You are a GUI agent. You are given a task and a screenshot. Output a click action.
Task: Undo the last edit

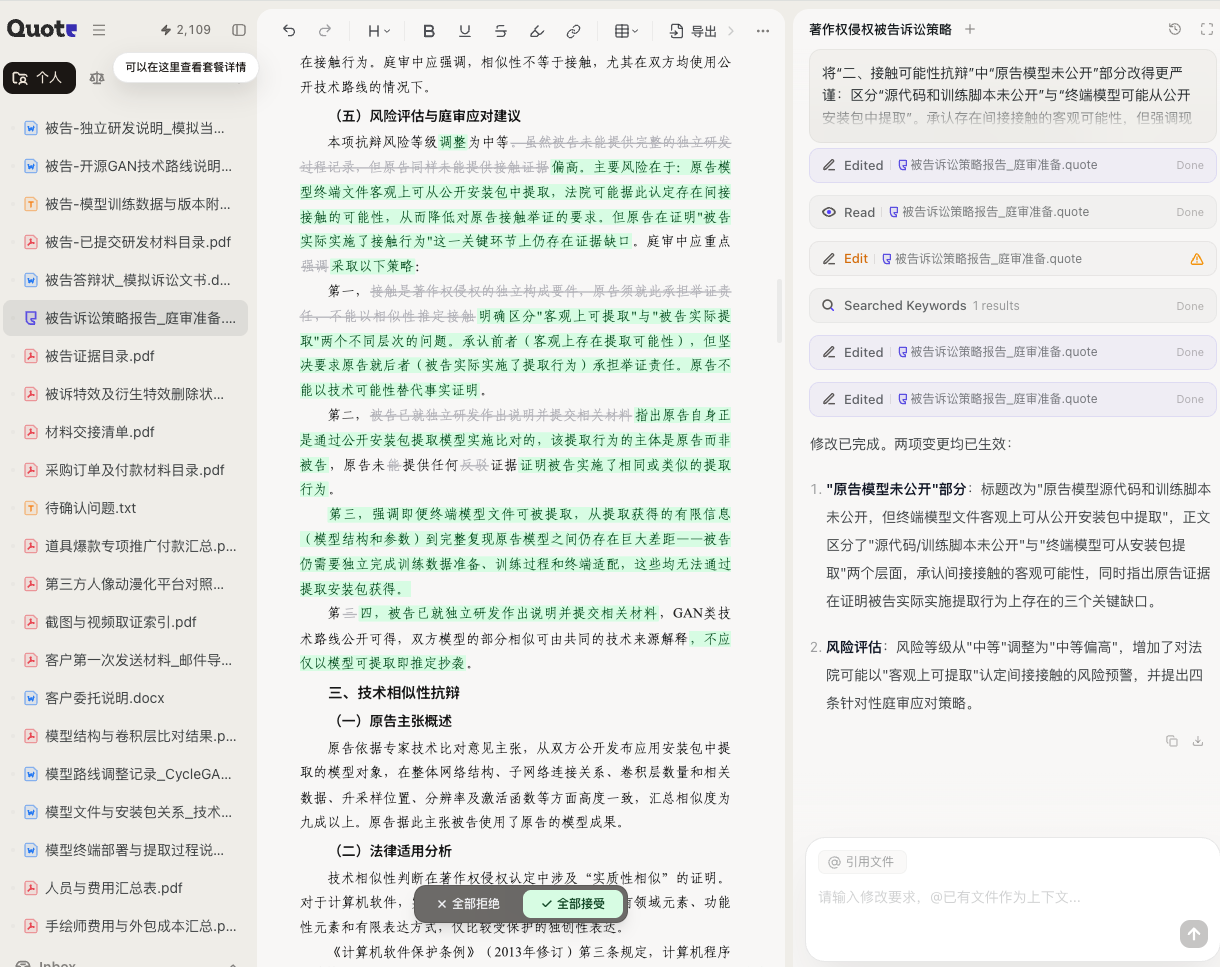289,31
